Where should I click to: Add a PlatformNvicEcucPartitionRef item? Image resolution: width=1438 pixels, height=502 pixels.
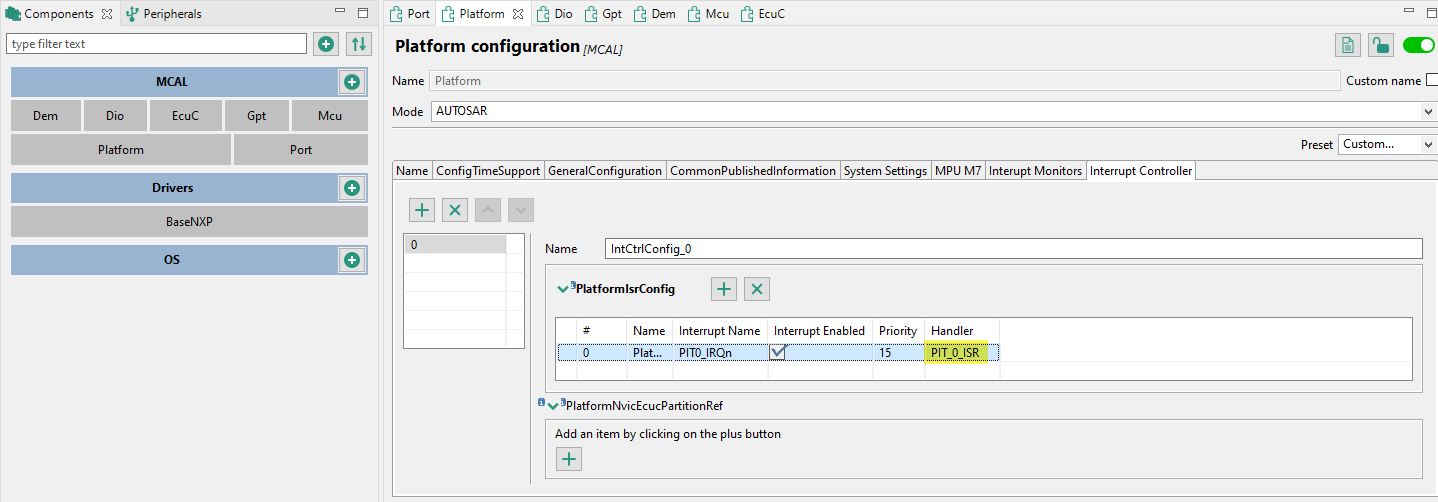click(x=568, y=459)
